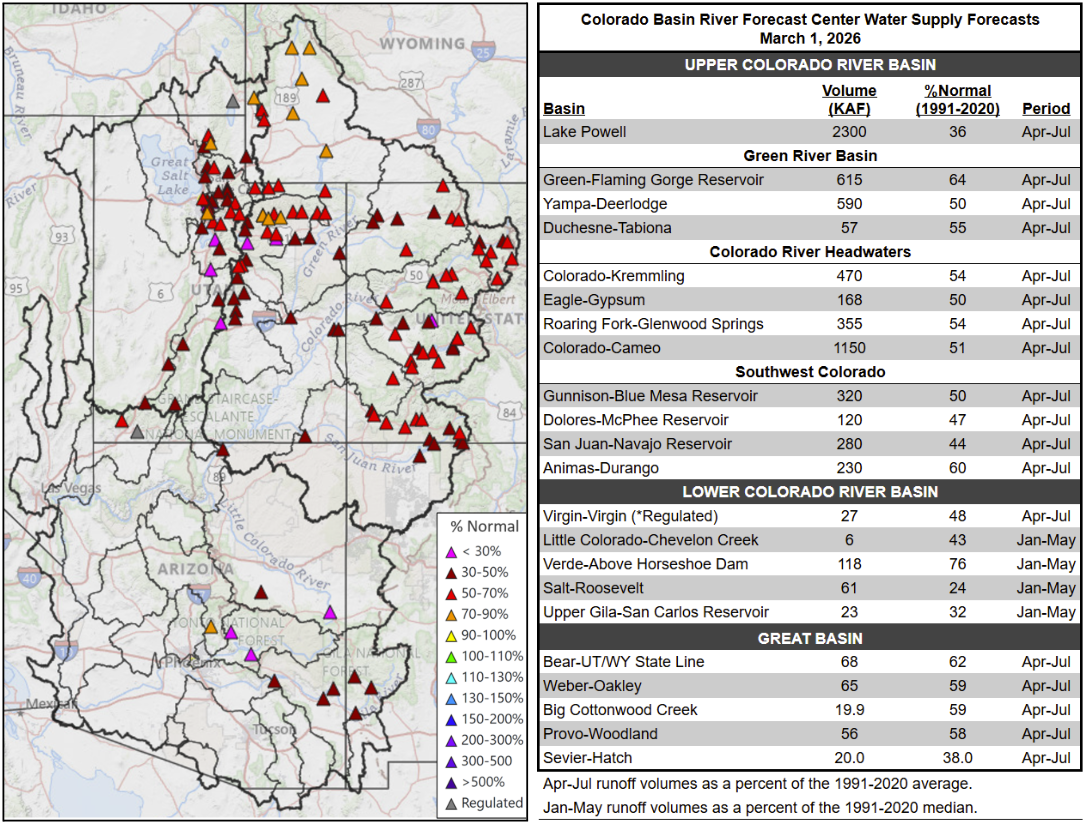Click the GREAT BASIN section header
This screenshot has height=824, width=1086.
pos(810,637)
